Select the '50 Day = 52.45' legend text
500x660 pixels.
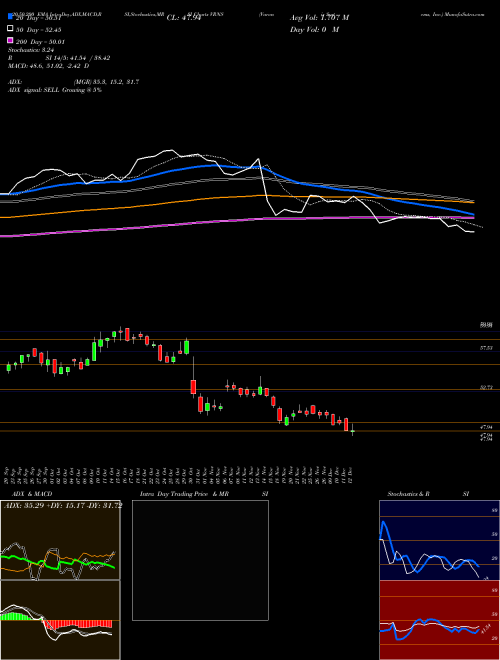point(39,30)
